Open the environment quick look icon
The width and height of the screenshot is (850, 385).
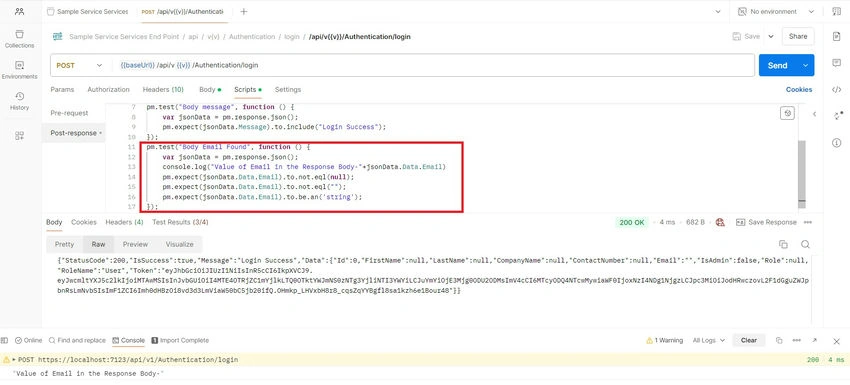pyautogui.click(x=836, y=11)
